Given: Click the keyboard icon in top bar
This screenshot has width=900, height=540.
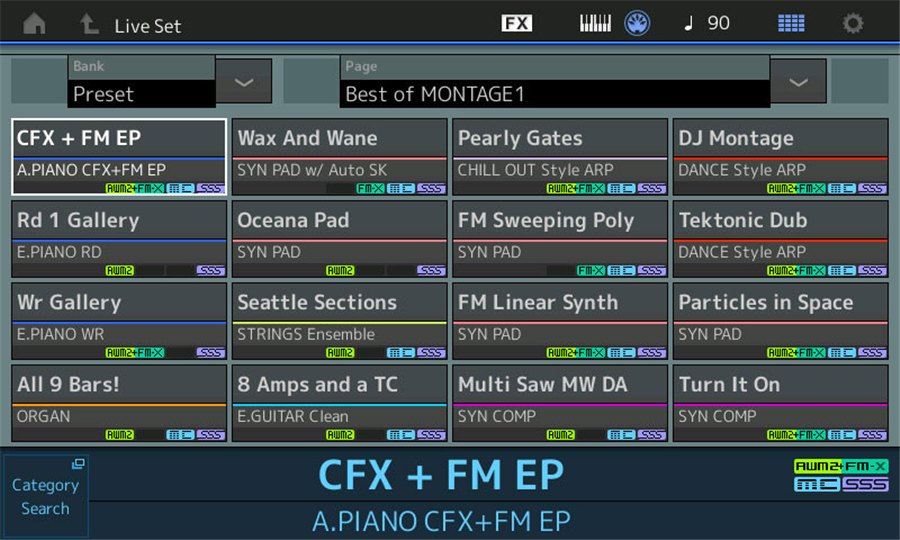Looking at the screenshot, I should 595,23.
